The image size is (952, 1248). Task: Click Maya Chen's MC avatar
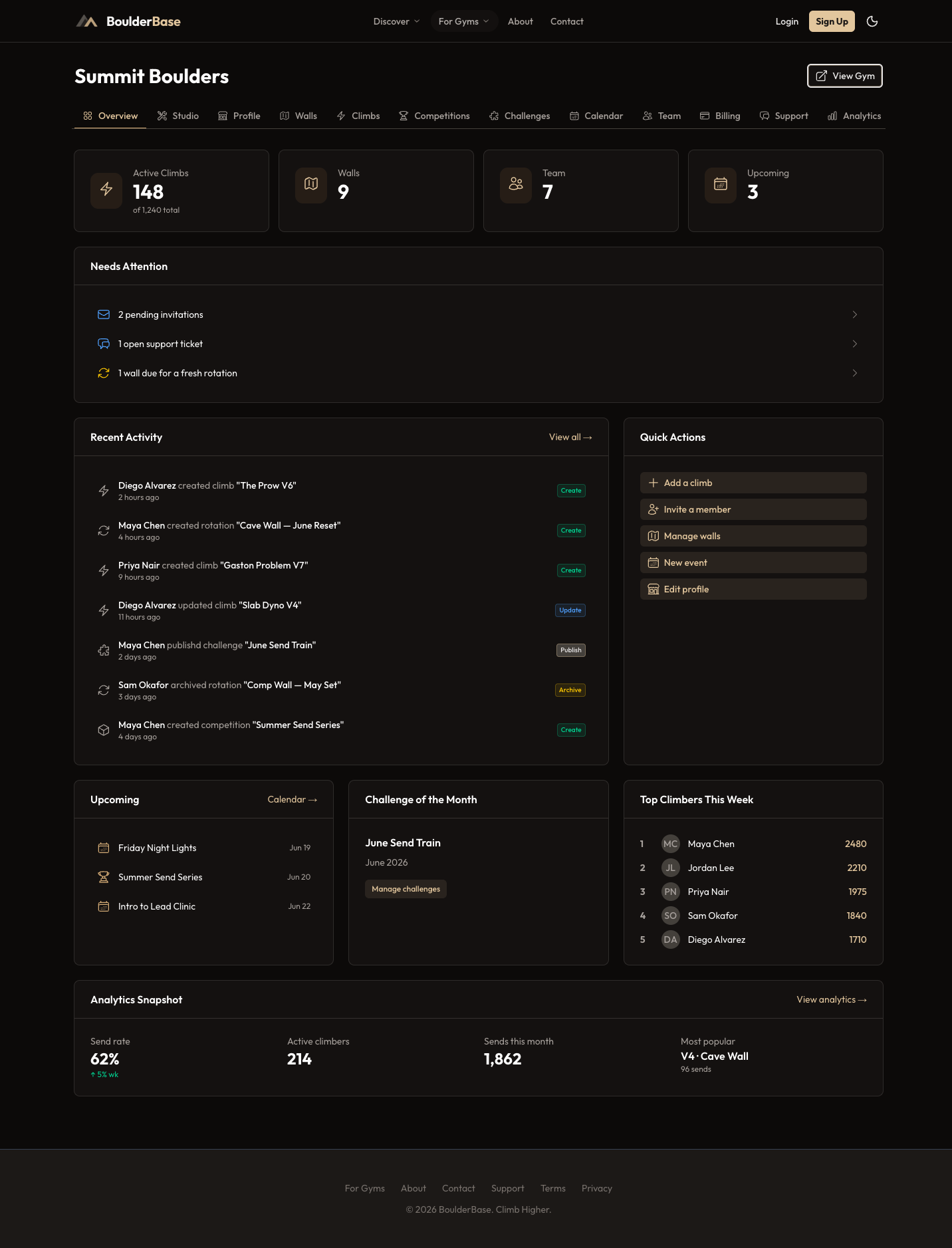[671, 844]
